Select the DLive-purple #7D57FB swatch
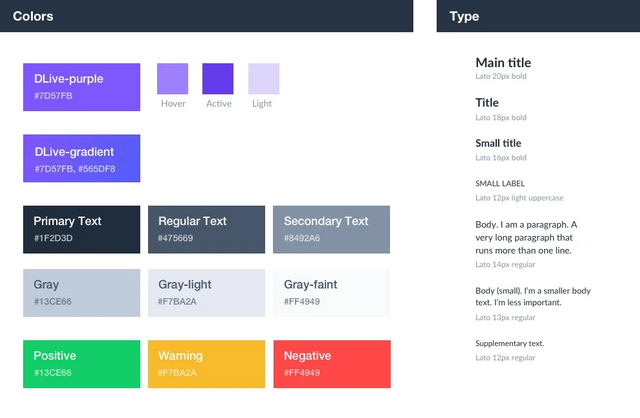This screenshot has width=640, height=418. pos(82,87)
